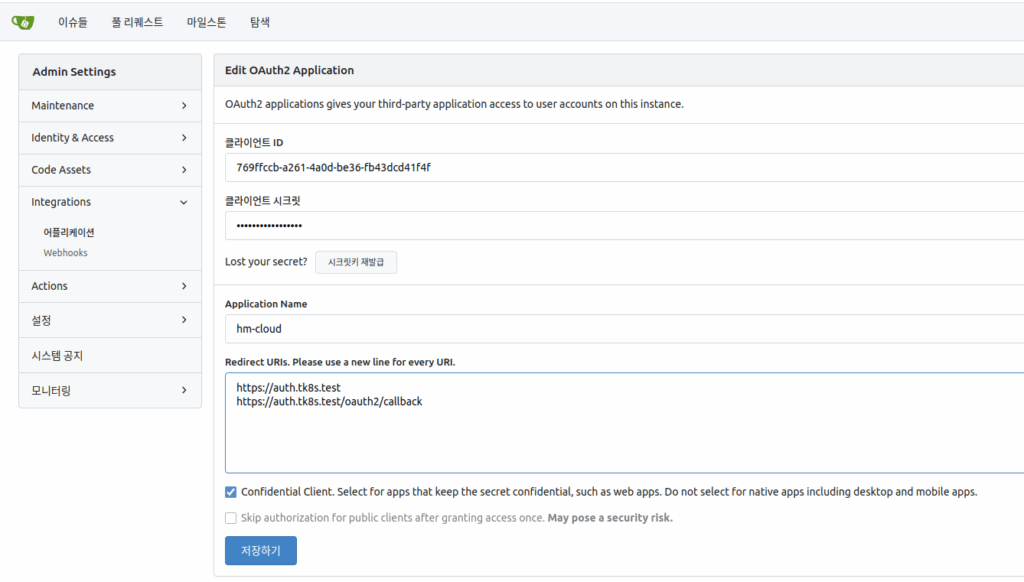Image resolution: width=1024 pixels, height=582 pixels.
Task: Collapse the Integrations section
Action: pyautogui.click(x=110, y=202)
